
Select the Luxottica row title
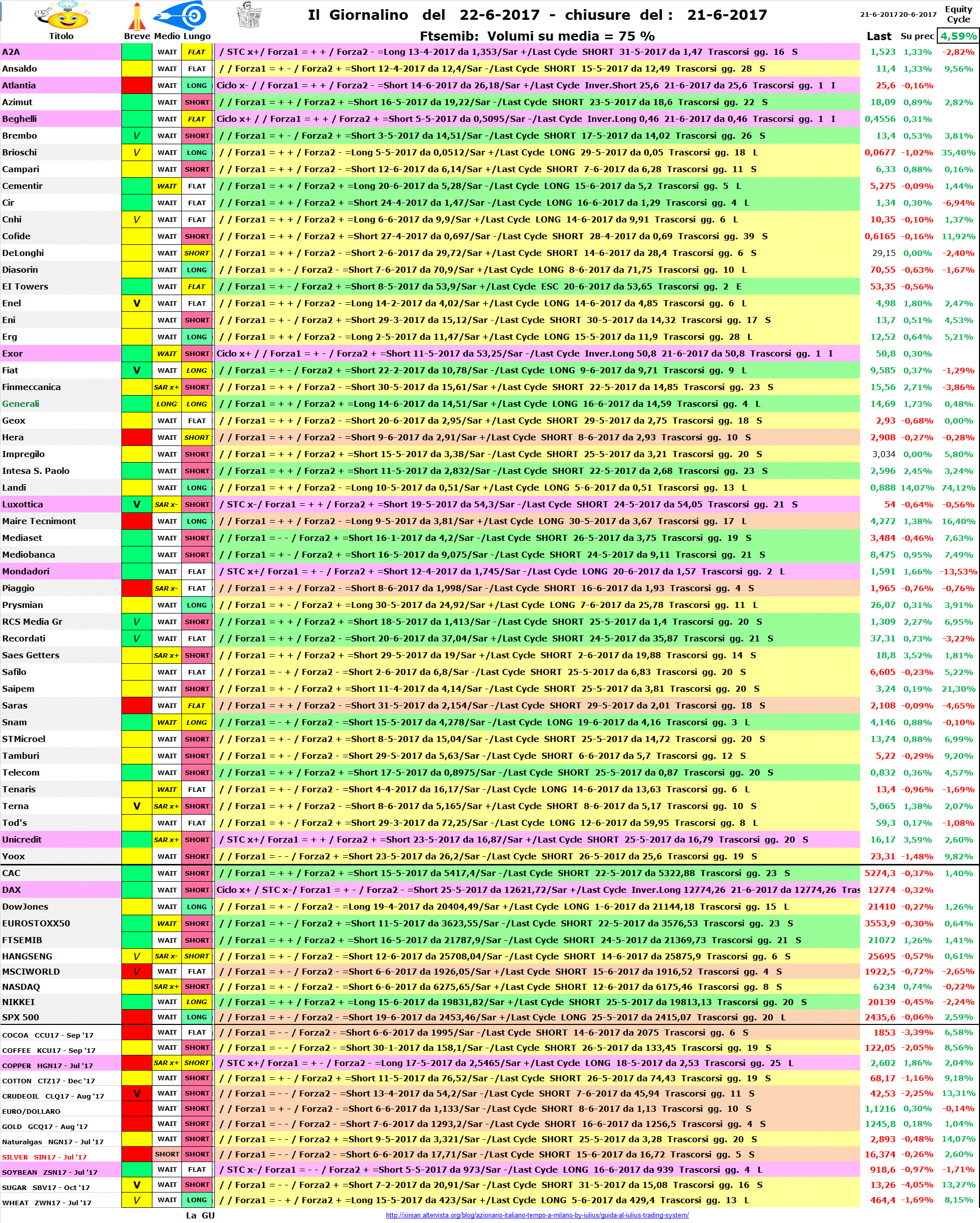pos(22,504)
